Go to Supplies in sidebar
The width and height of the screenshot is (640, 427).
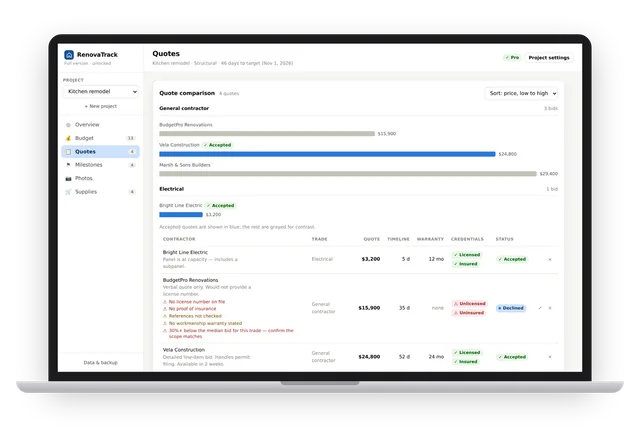point(100,192)
